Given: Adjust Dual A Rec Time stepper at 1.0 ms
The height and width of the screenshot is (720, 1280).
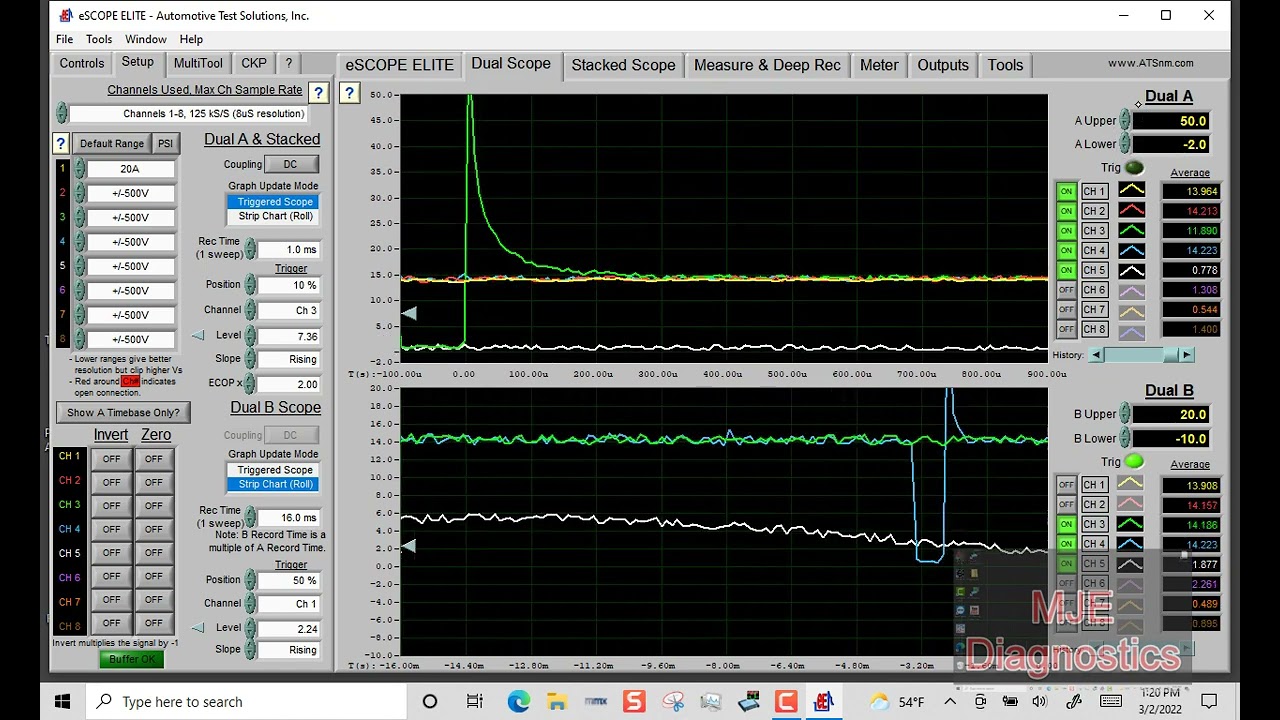Looking at the screenshot, I should click(250, 249).
